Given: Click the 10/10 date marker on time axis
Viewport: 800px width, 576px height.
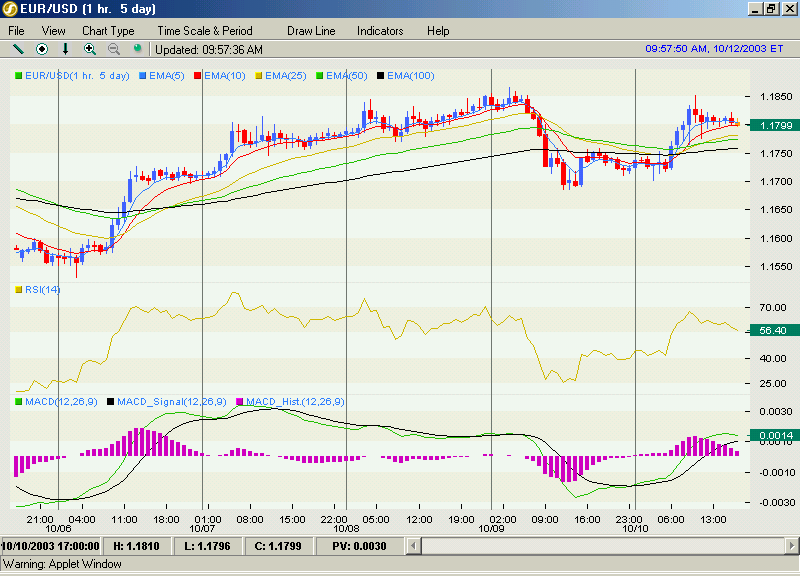Looking at the screenshot, I should pyautogui.click(x=635, y=529).
